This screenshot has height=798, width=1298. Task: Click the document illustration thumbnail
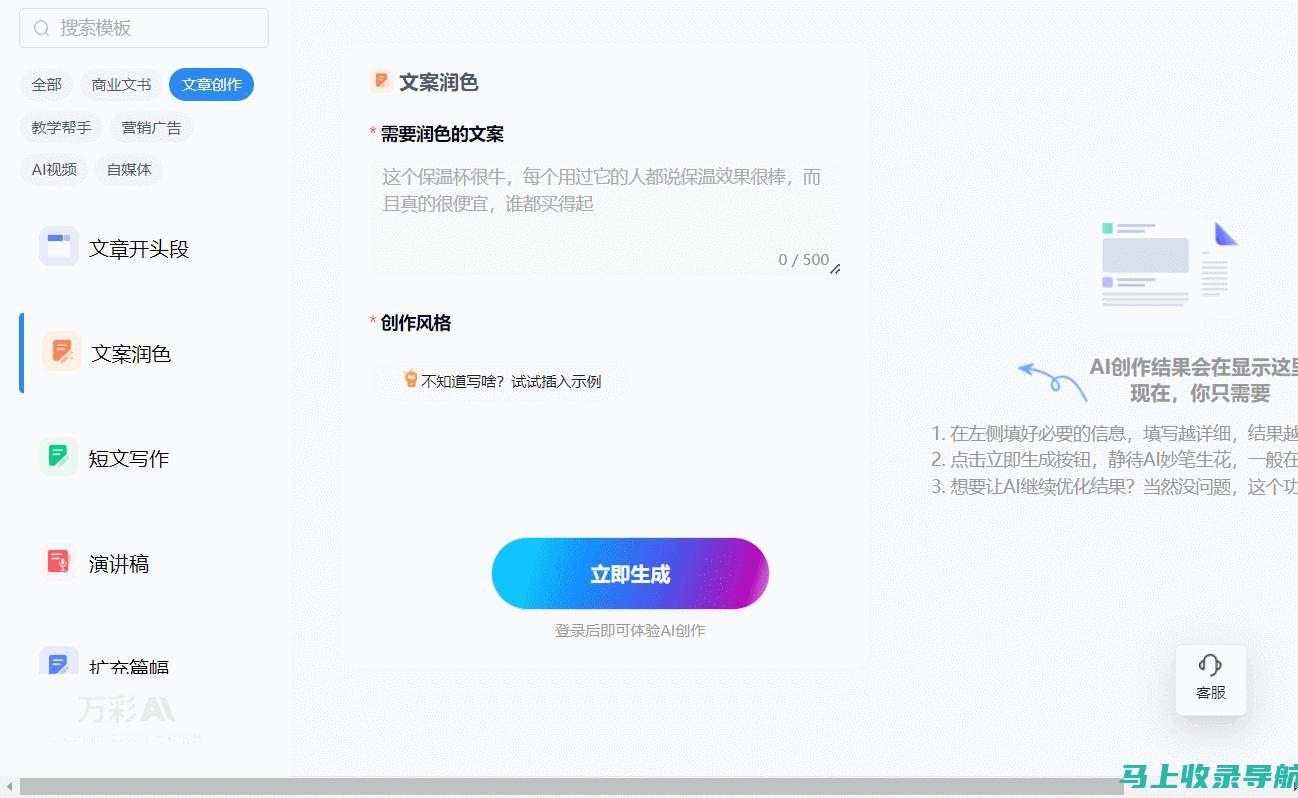1169,265
